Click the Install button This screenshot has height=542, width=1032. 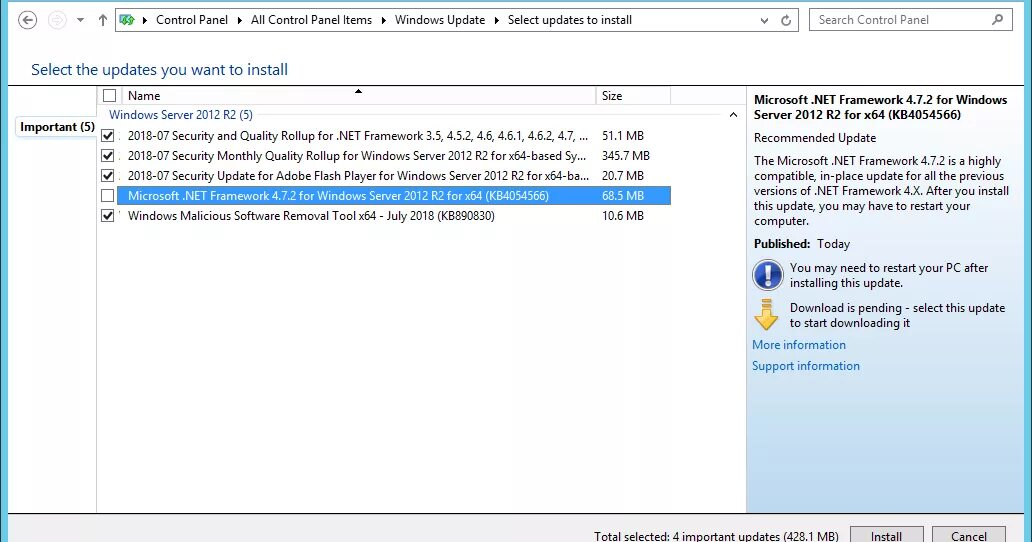(886, 535)
